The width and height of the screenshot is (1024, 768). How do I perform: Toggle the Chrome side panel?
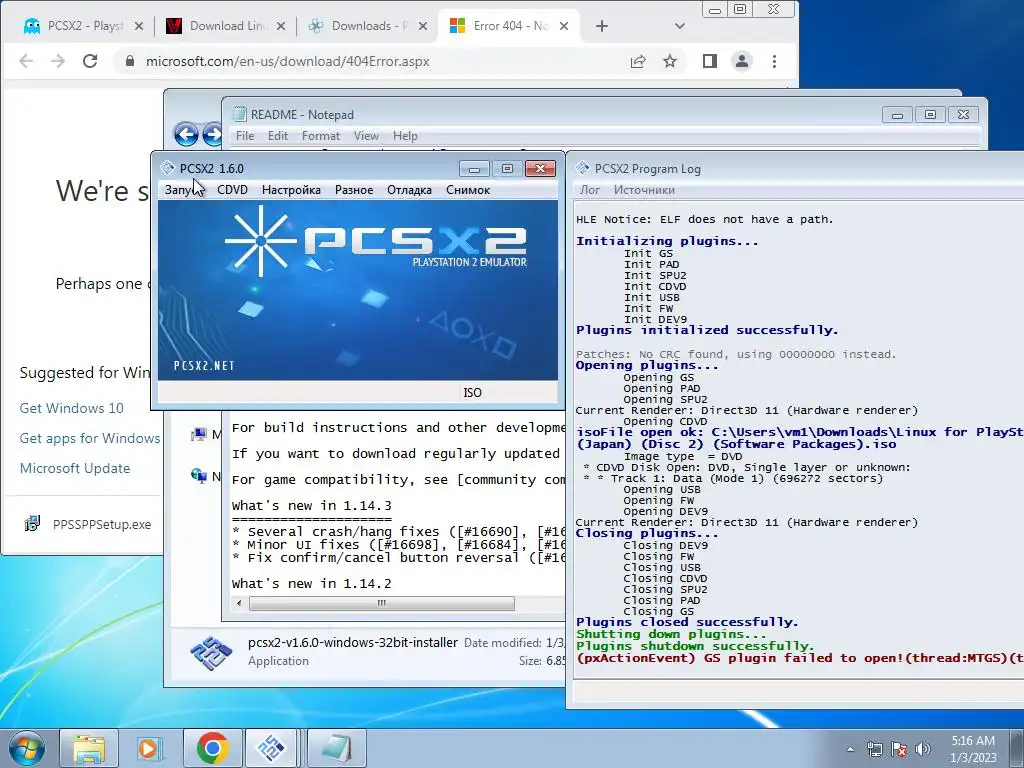(710, 61)
